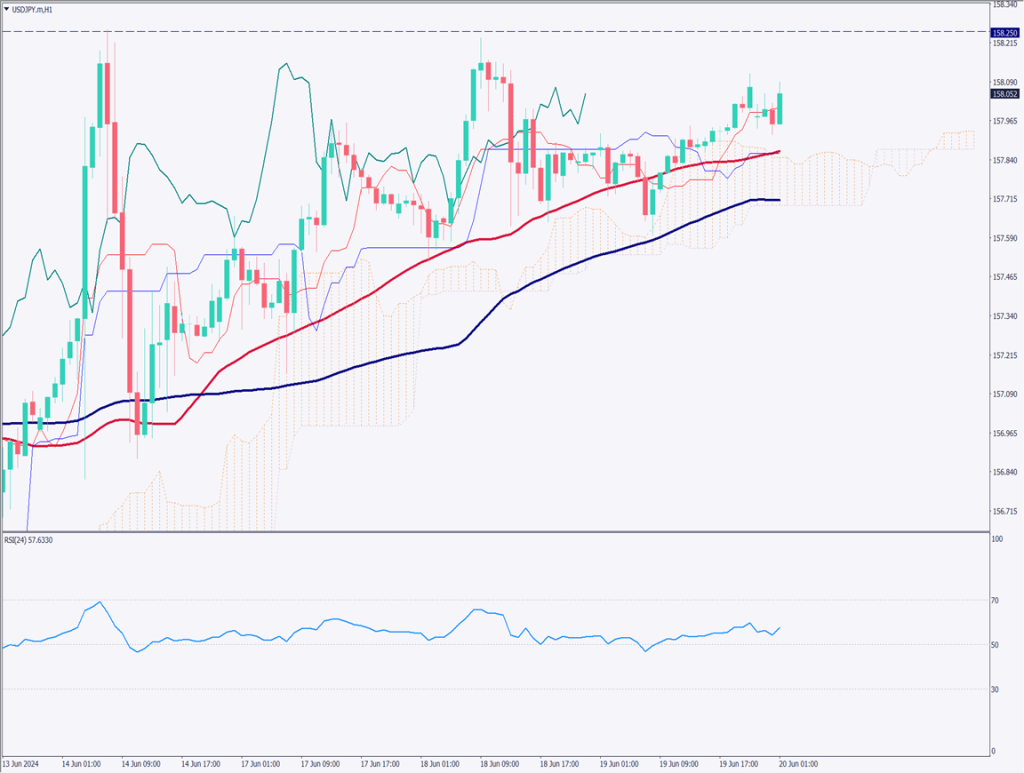
Task: Click the 18 Jun 09:00 time label
Action: (x=500, y=763)
